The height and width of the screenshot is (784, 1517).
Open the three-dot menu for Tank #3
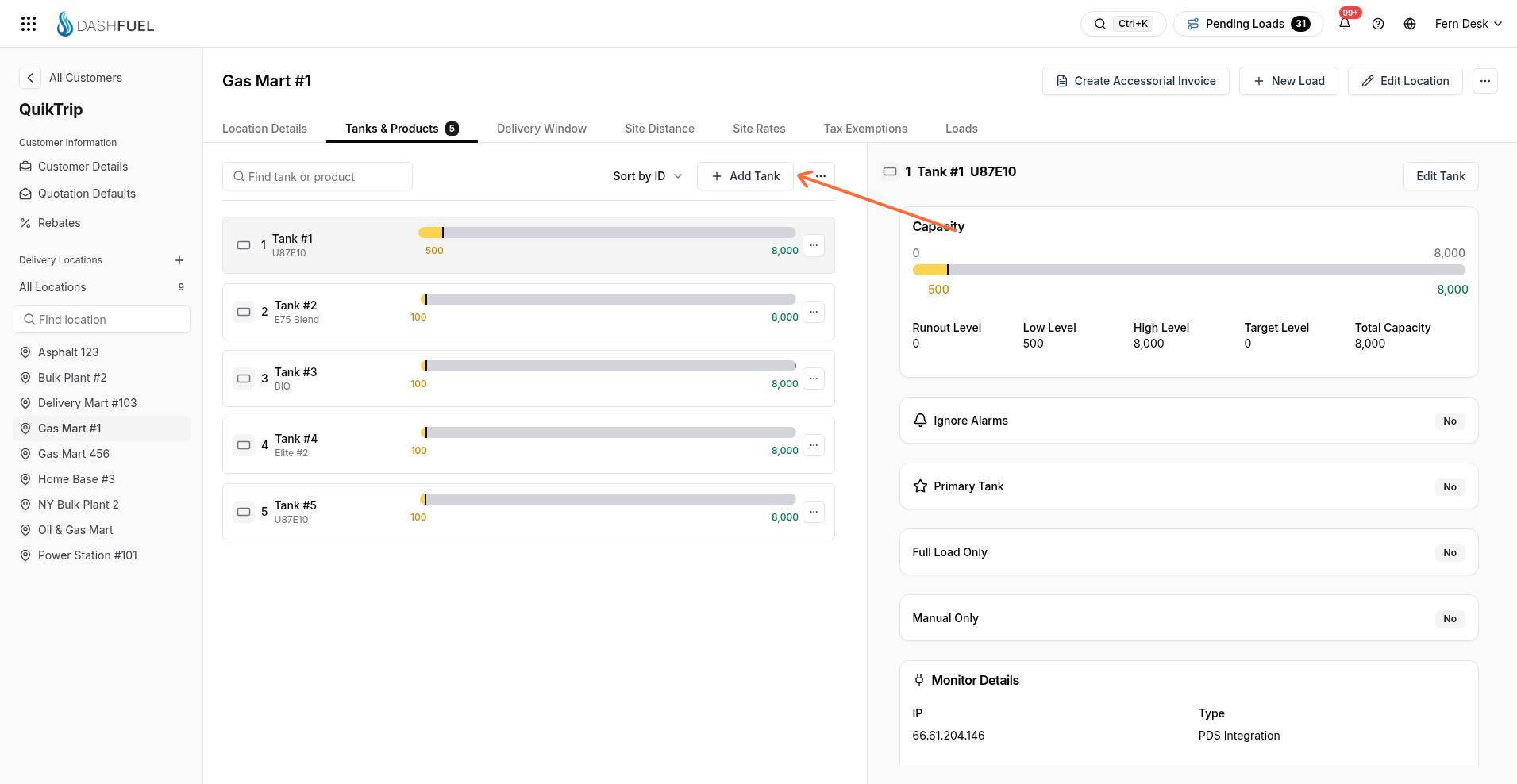tap(814, 379)
